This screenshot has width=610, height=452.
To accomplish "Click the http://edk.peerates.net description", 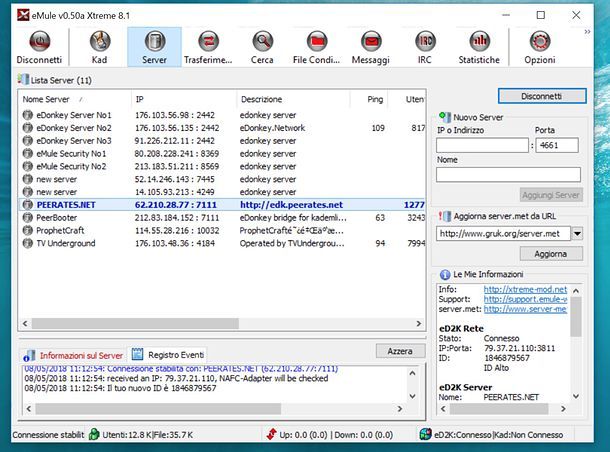I will tap(291, 205).
